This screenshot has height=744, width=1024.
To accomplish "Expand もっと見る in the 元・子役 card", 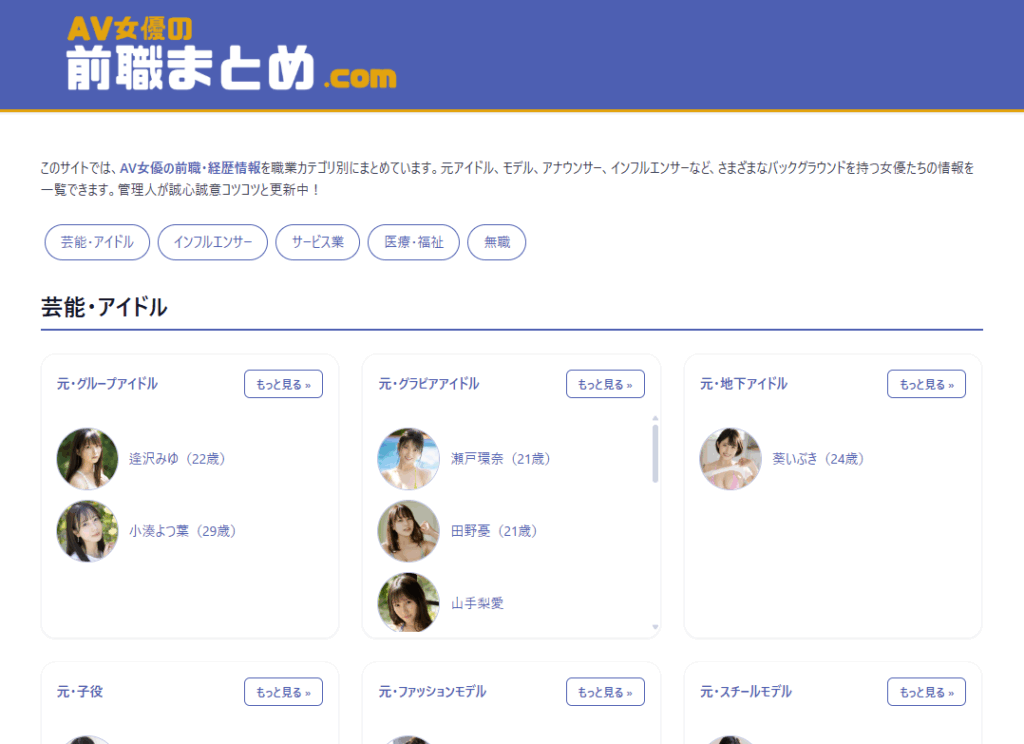I will pyautogui.click(x=283, y=692).
